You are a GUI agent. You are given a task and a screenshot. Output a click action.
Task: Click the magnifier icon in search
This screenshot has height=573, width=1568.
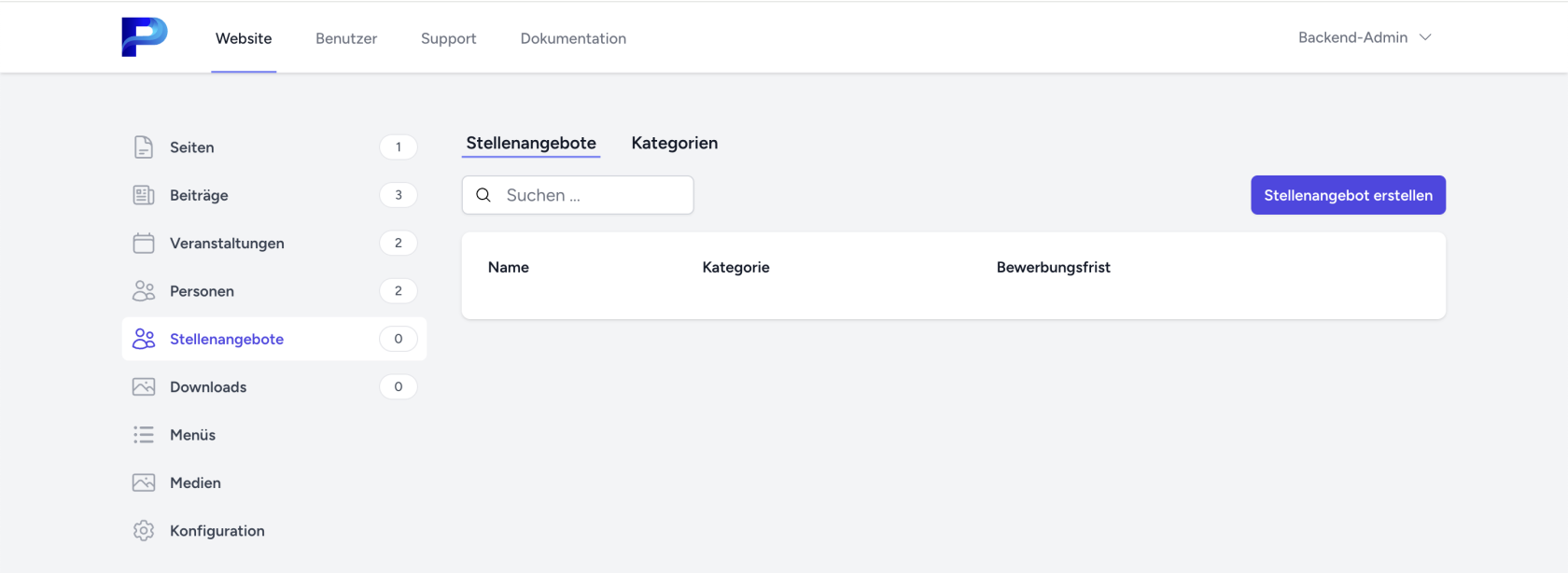point(483,195)
